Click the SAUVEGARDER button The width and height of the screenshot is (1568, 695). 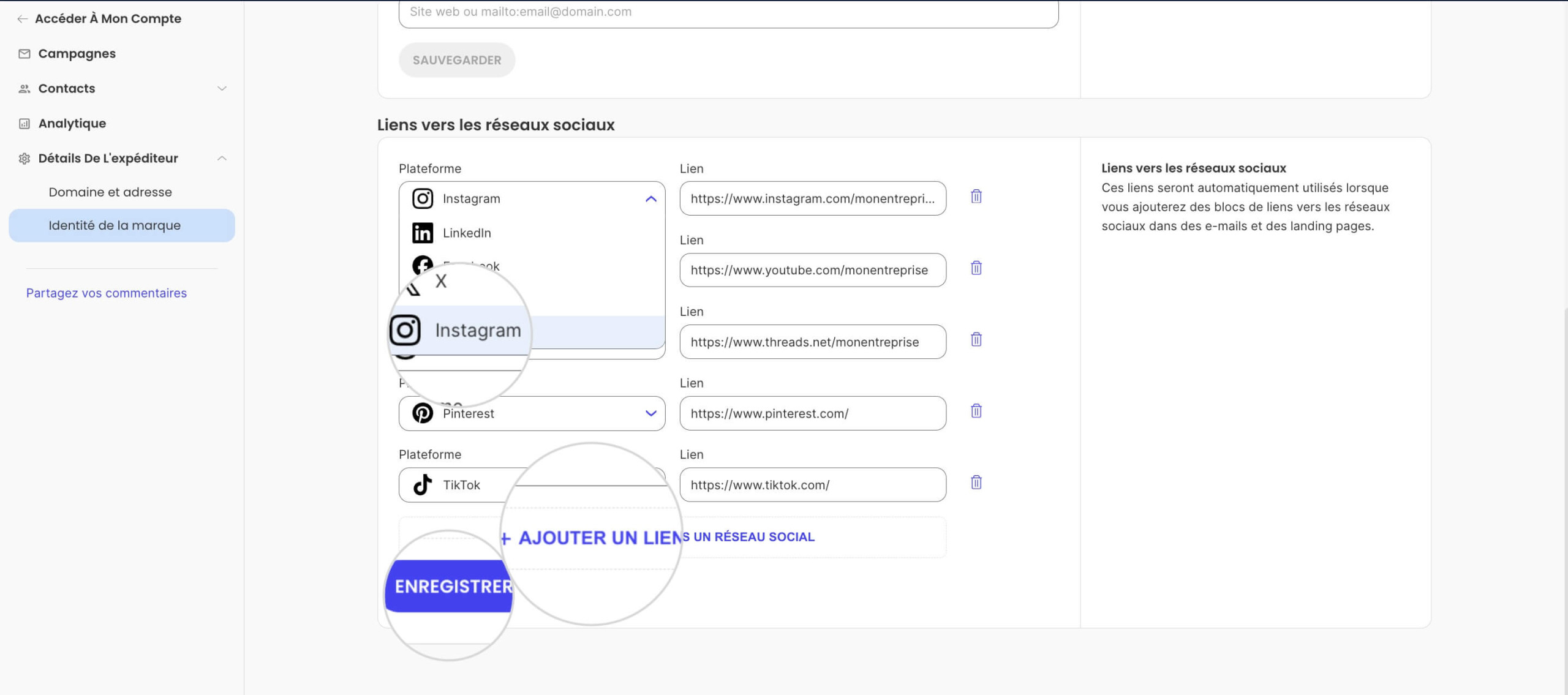pos(457,60)
